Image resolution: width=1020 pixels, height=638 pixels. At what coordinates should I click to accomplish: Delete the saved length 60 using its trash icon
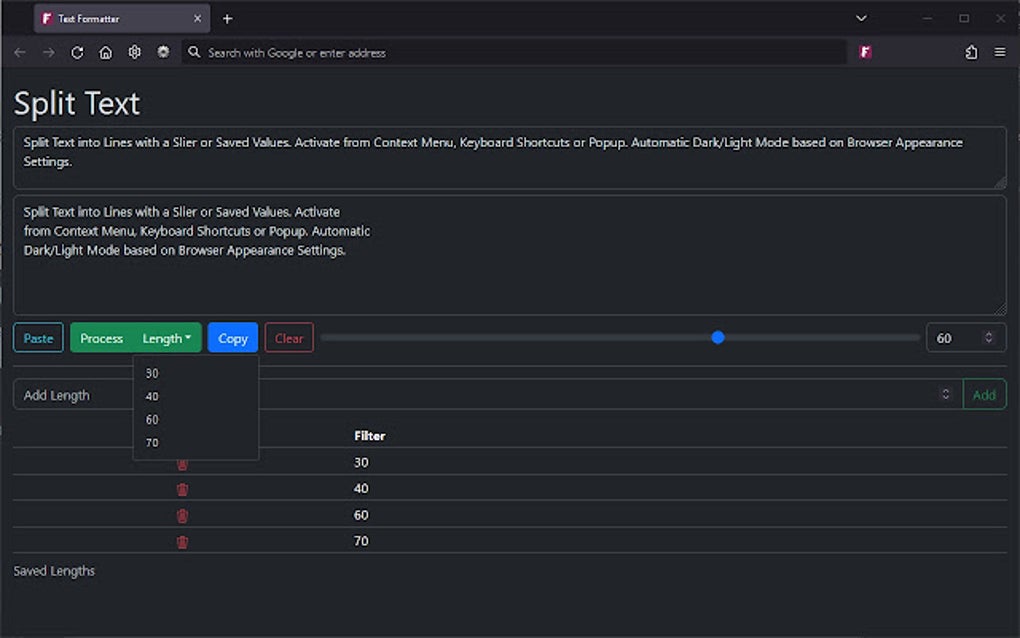(x=182, y=515)
